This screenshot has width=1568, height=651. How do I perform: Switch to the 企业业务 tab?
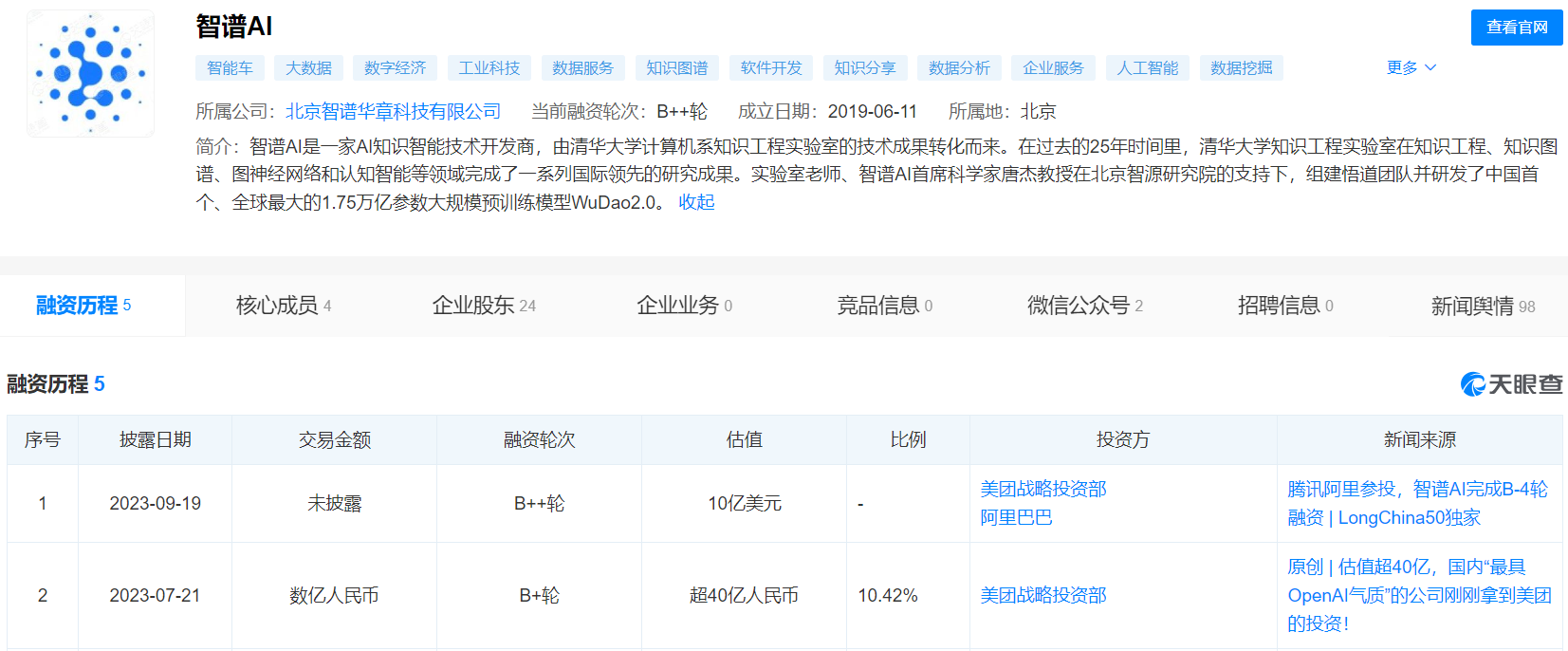[x=684, y=306]
